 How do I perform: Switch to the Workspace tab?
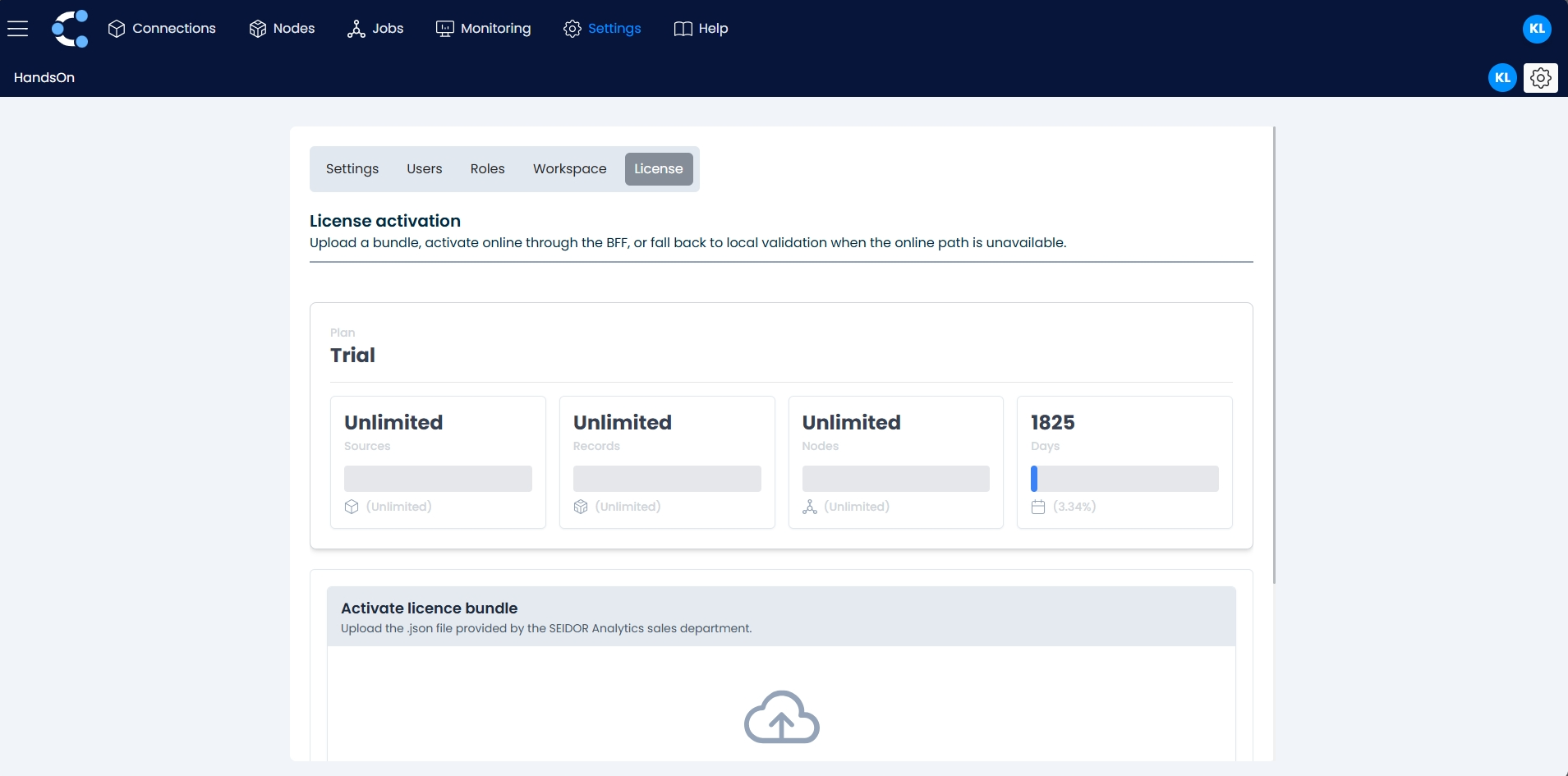[570, 169]
